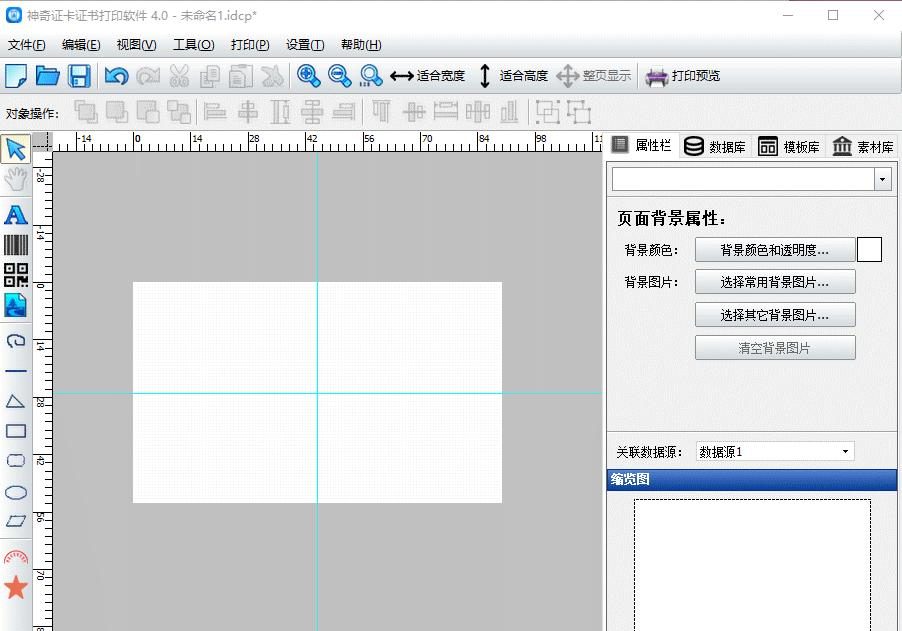Click 选择其它背景图片 button
The width and height of the screenshot is (902, 631).
(775, 315)
